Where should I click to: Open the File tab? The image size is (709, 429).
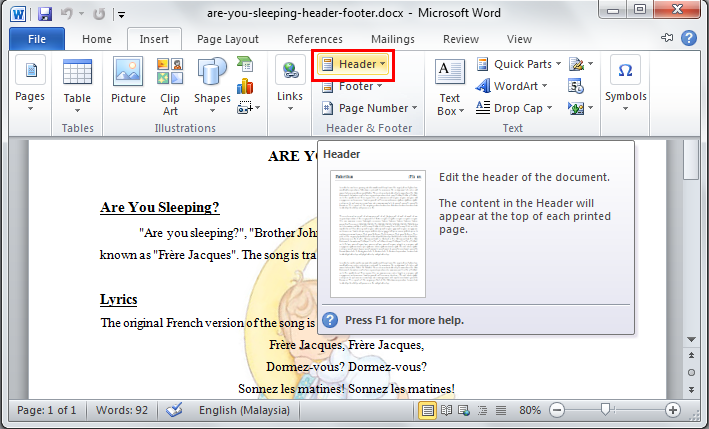pos(37,39)
